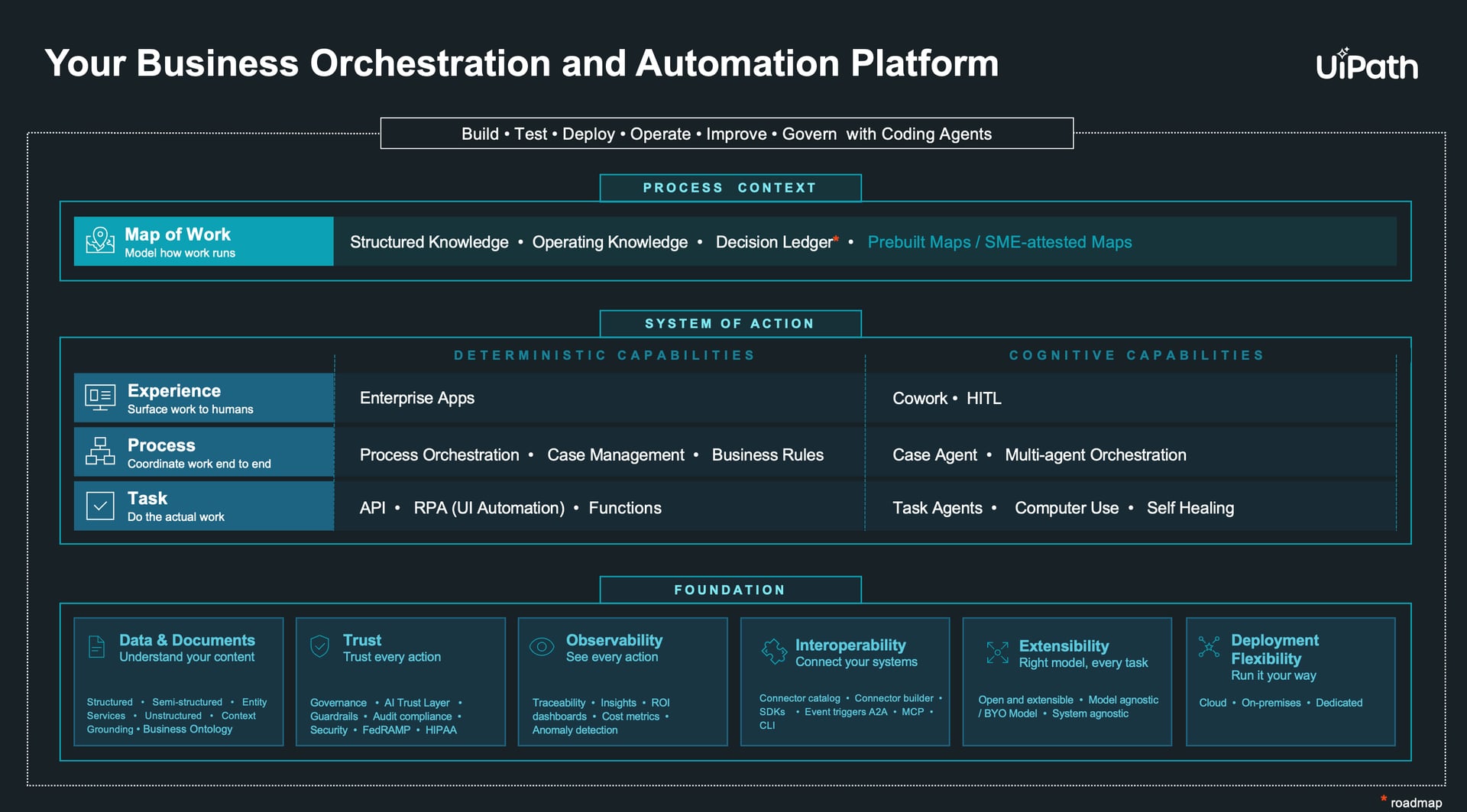Click API text in Task row
Screen dimensions: 1467x812
coord(372,508)
